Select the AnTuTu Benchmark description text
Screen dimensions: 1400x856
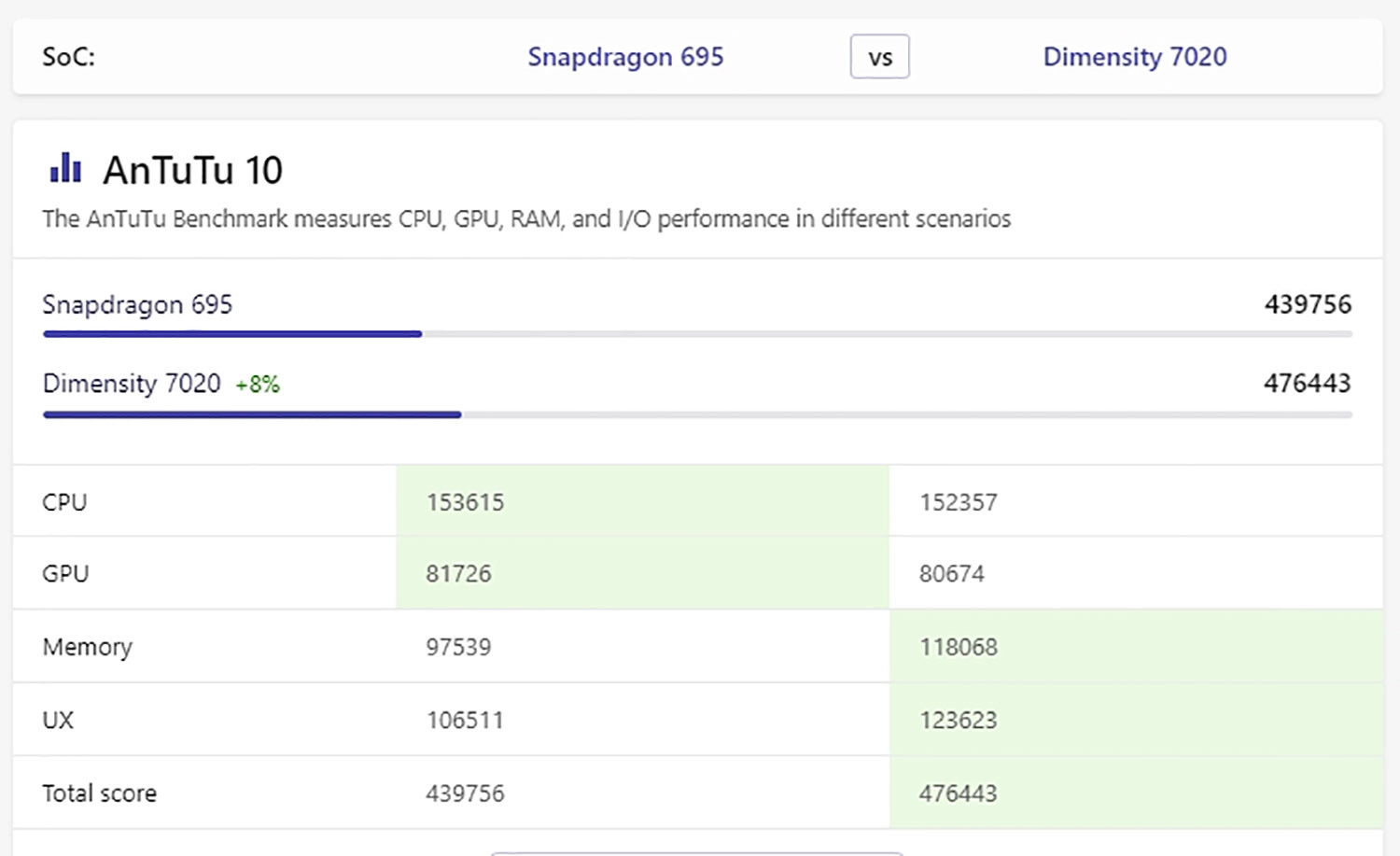pyautogui.click(x=526, y=219)
